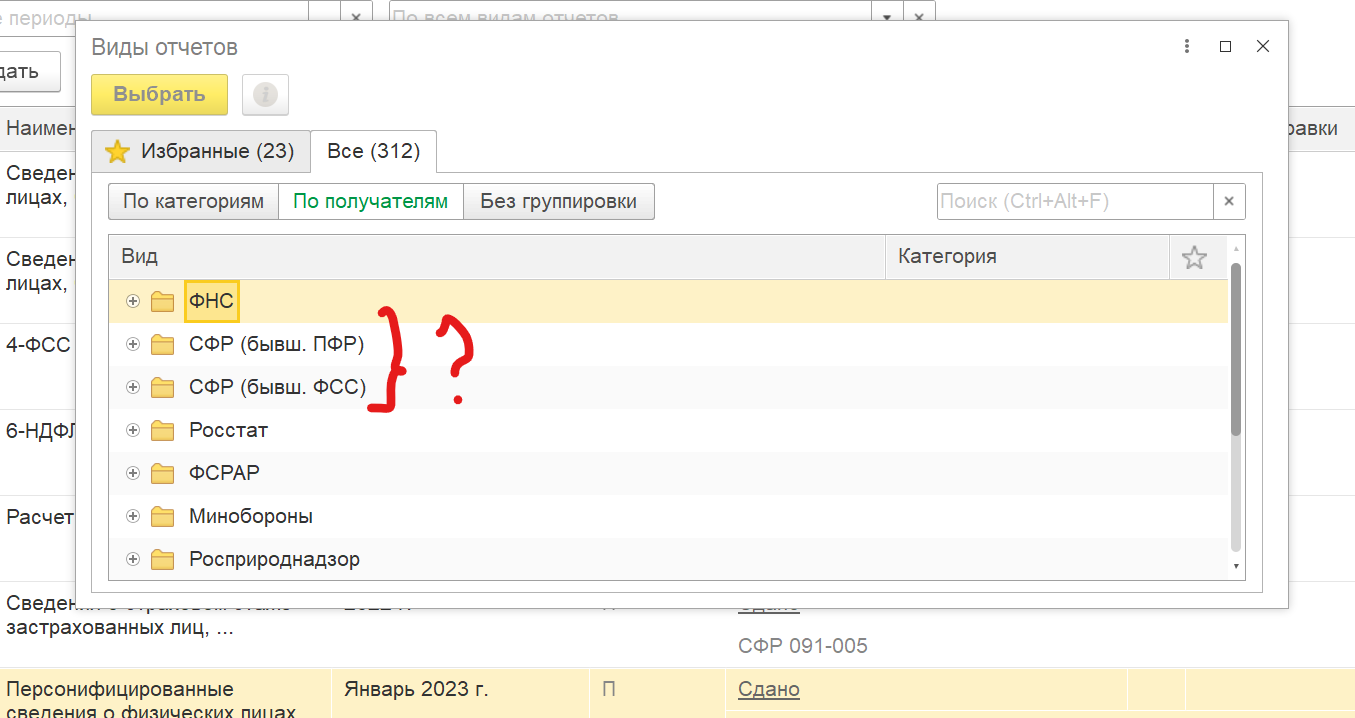Open the Все (312) tab

(373, 151)
